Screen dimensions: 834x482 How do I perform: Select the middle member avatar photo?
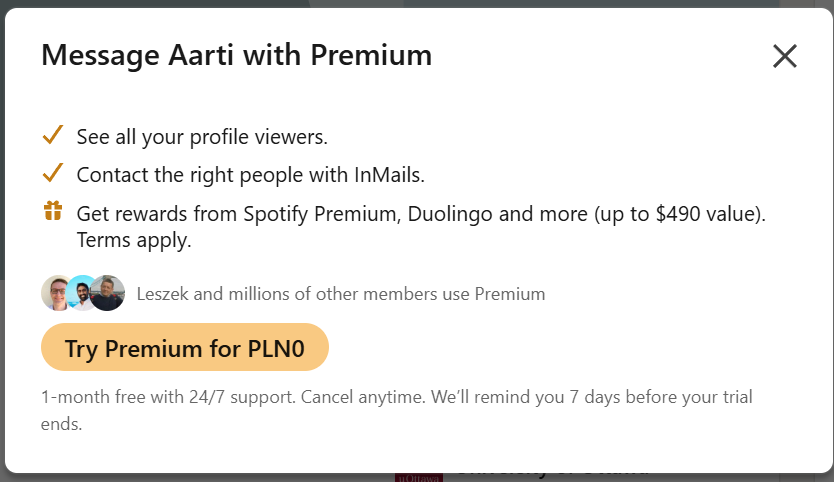coord(82,293)
